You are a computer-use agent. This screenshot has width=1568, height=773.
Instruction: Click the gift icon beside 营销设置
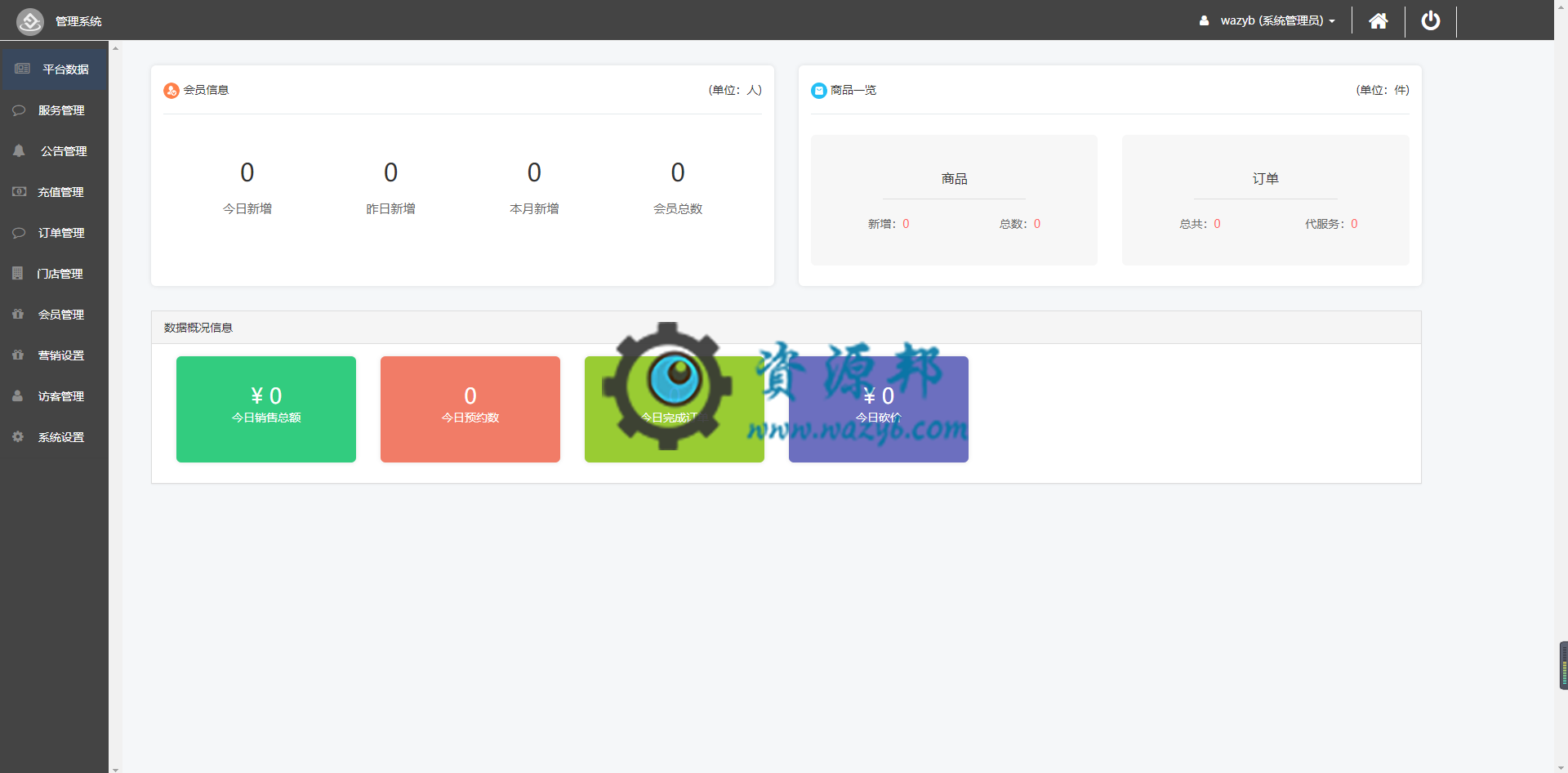[17, 355]
